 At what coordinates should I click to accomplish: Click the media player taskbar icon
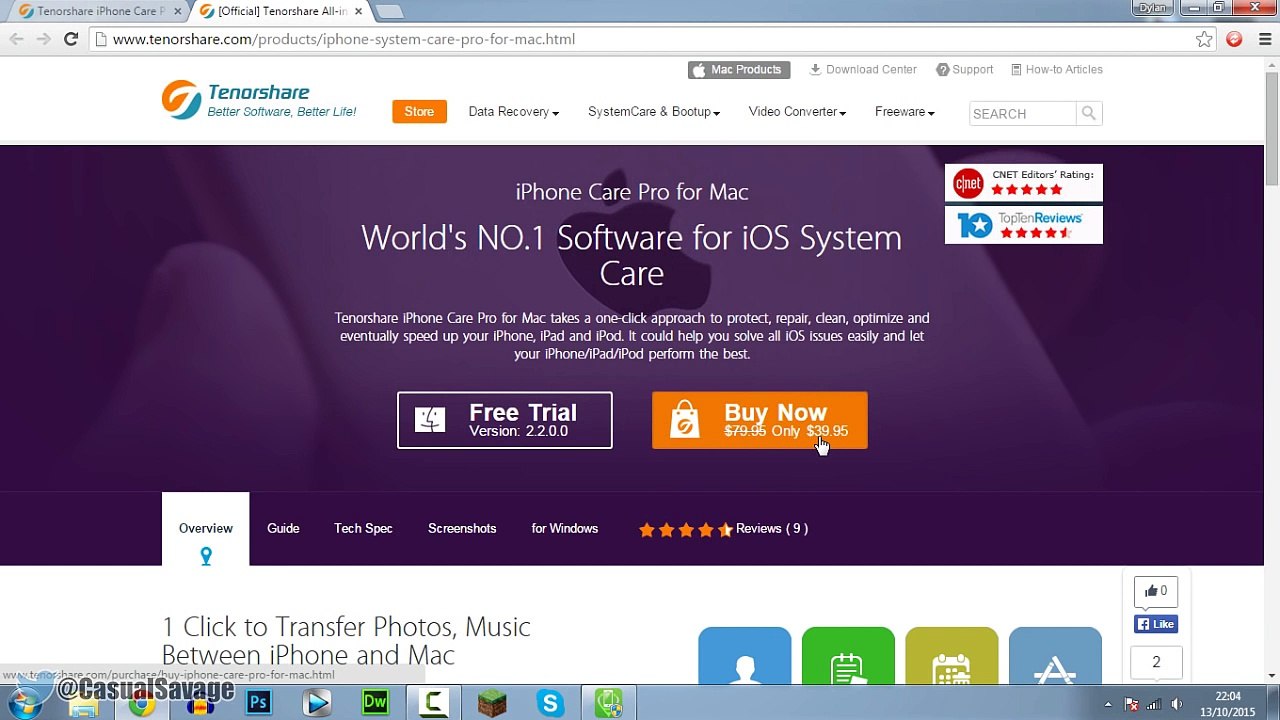pos(317,703)
